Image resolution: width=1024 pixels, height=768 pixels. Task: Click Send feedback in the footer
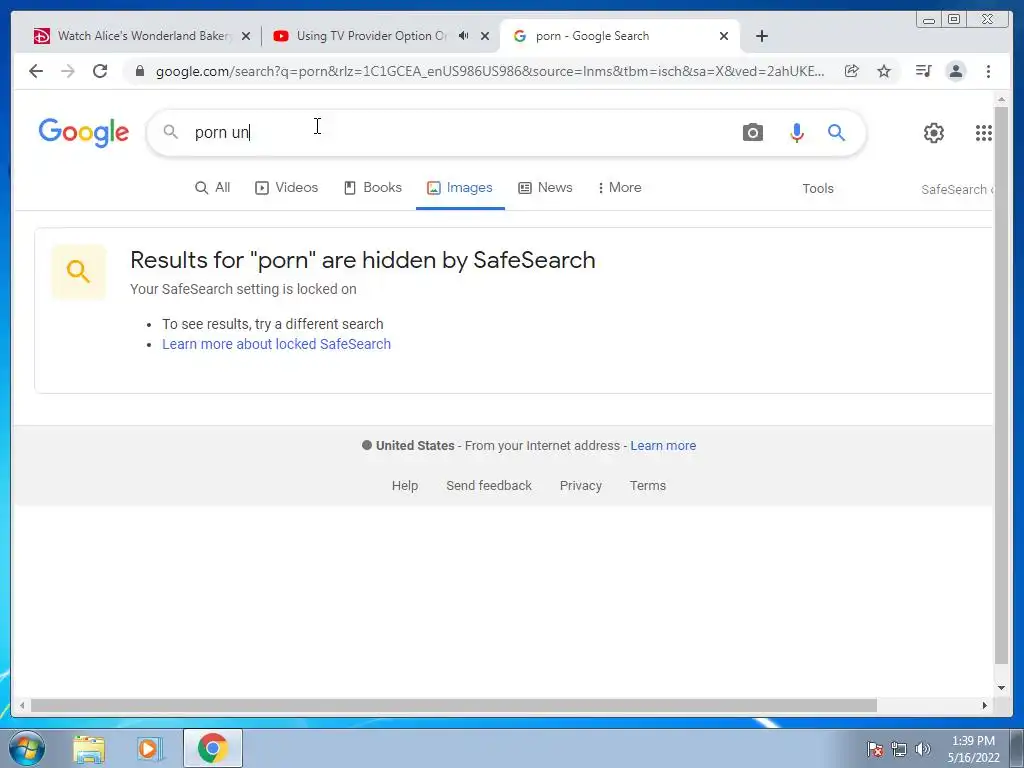click(489, 485)
